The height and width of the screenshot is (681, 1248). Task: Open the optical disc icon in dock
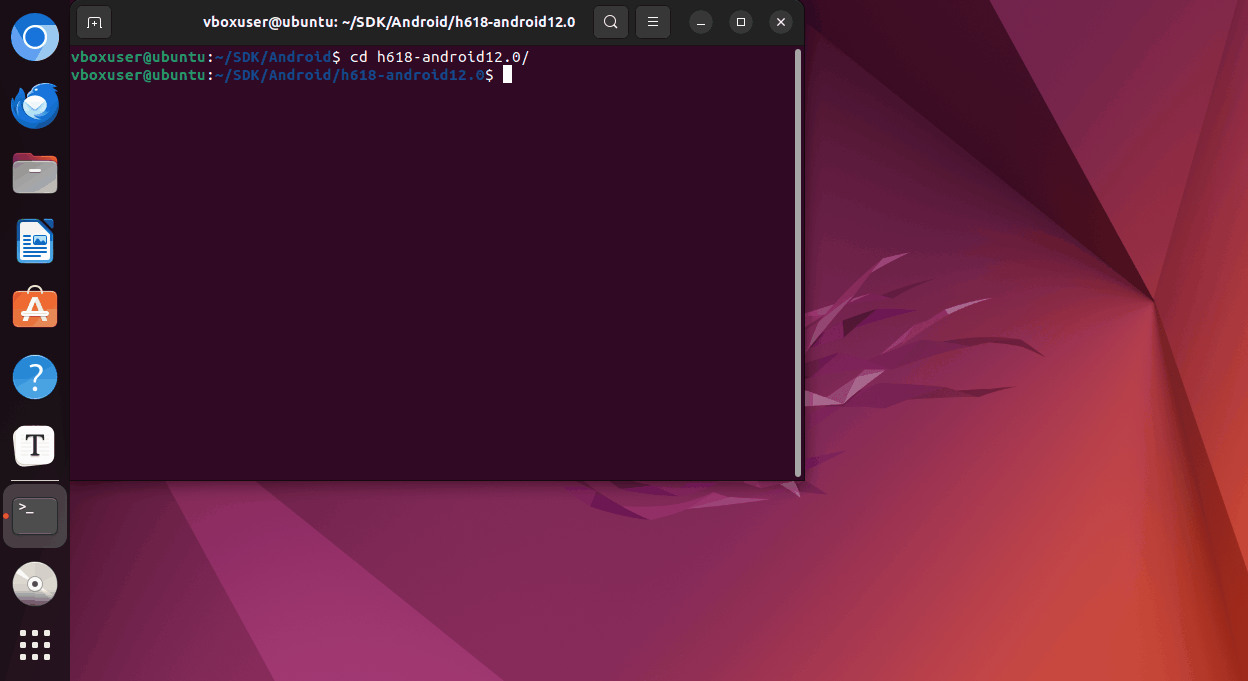[x=35, y=583]
